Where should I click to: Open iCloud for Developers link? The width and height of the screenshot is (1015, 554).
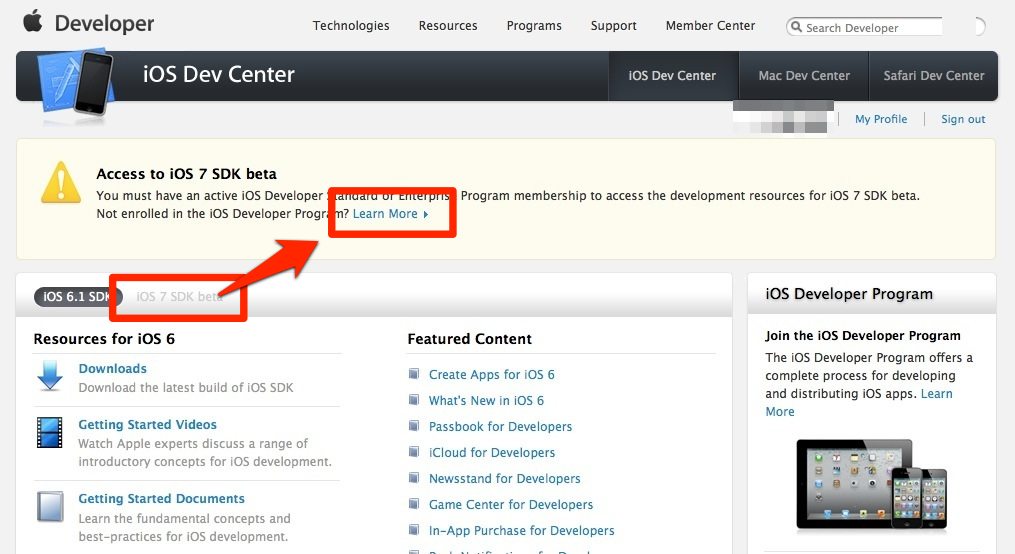492,452
